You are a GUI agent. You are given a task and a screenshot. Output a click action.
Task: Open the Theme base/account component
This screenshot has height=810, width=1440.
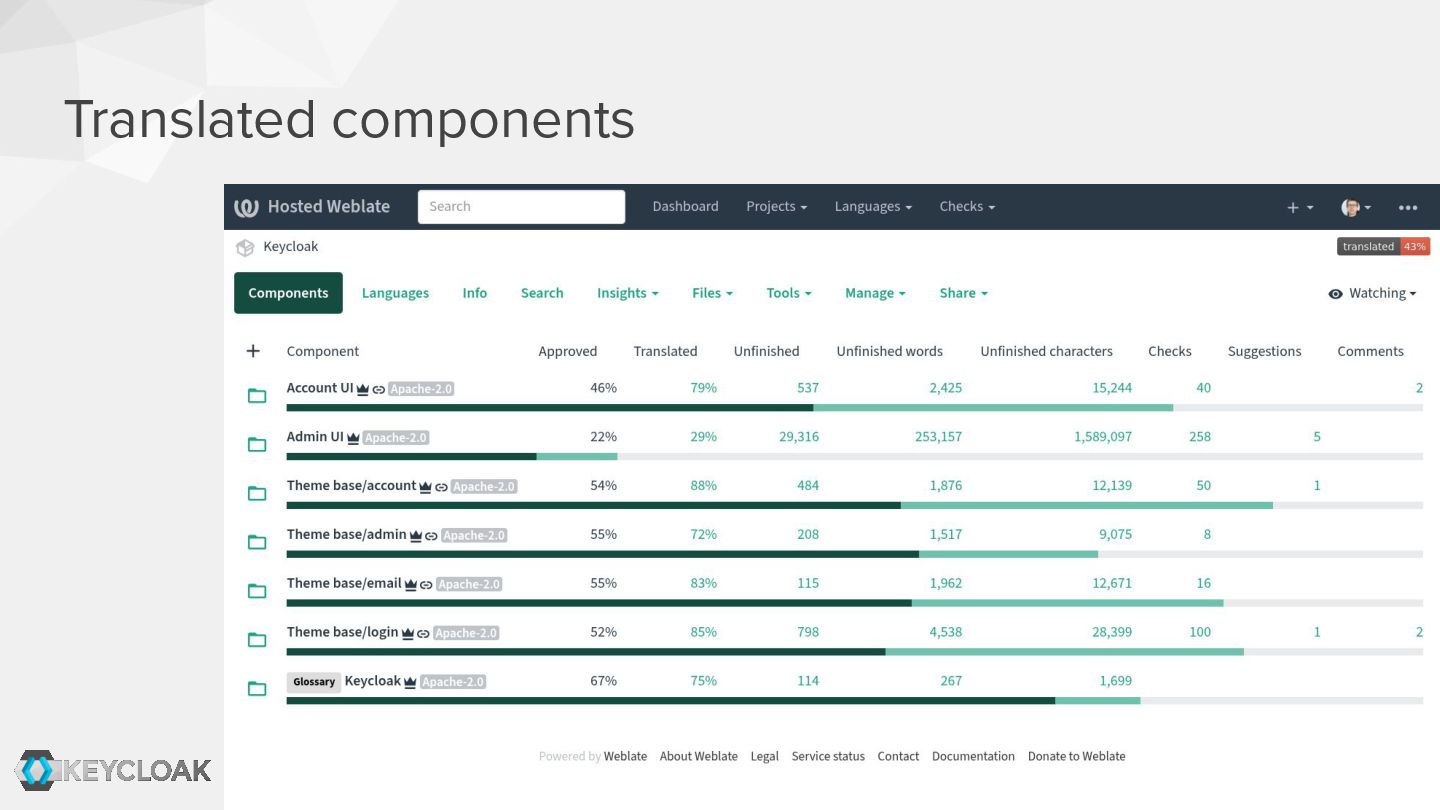click(351, 486)
